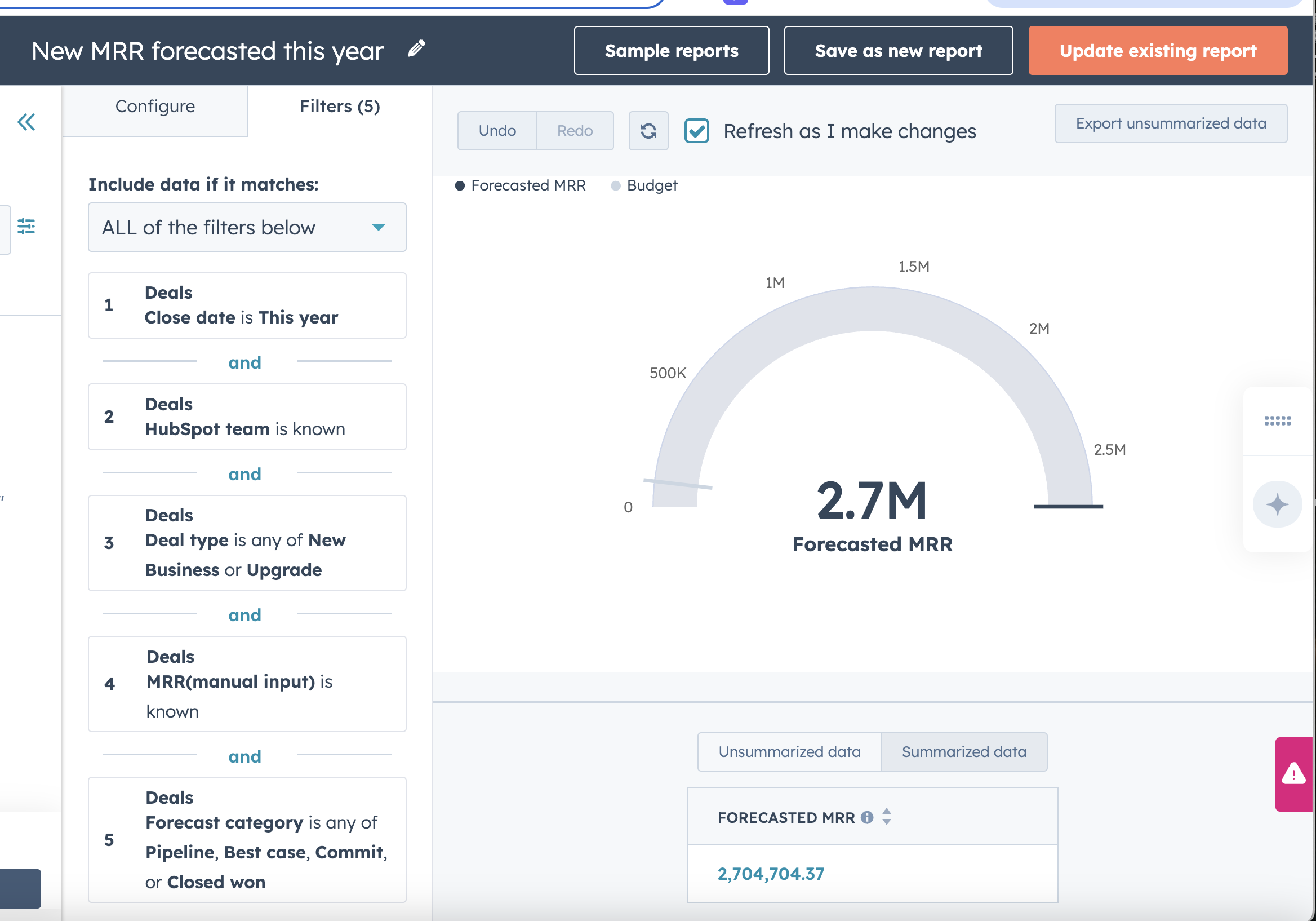Click the circular refresh icon button
The height and width of the screenshot is (921, 1316).
coord(648,131)
